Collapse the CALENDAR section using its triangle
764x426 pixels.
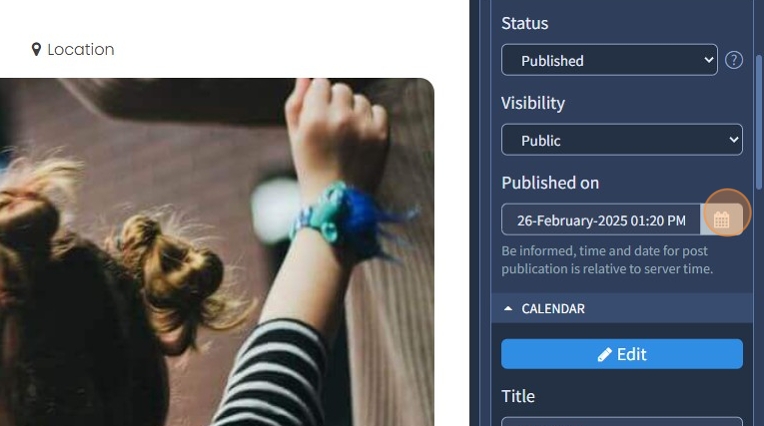(x=508, y=309)
